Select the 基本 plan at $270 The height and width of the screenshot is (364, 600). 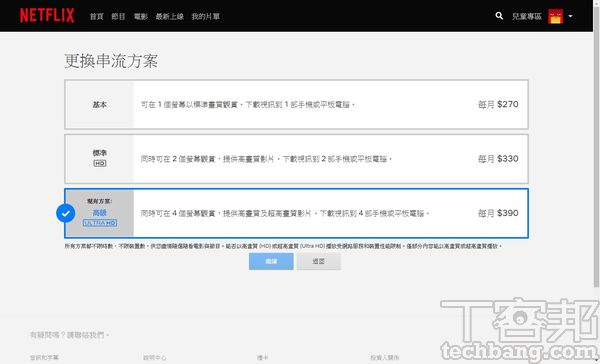[297, 104]
